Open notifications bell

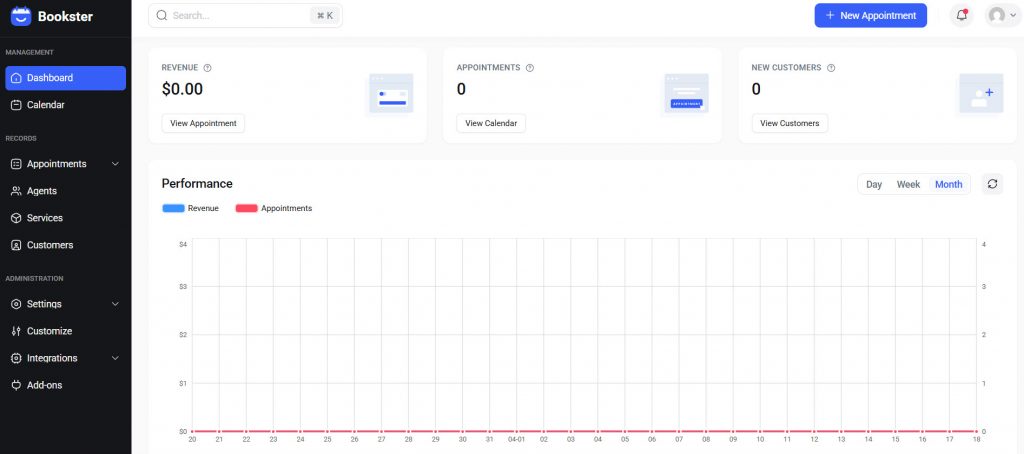(x=961, y=16)
